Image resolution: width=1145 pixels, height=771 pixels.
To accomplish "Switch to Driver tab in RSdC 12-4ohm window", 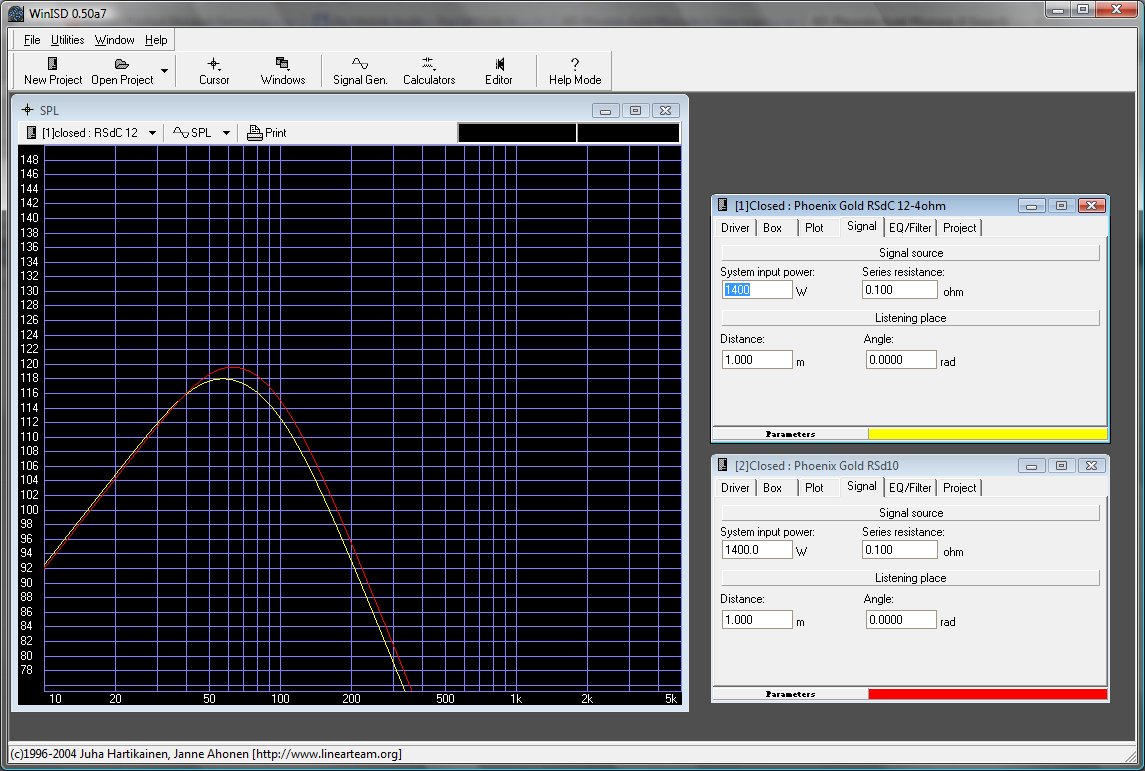I will [735, 228].
